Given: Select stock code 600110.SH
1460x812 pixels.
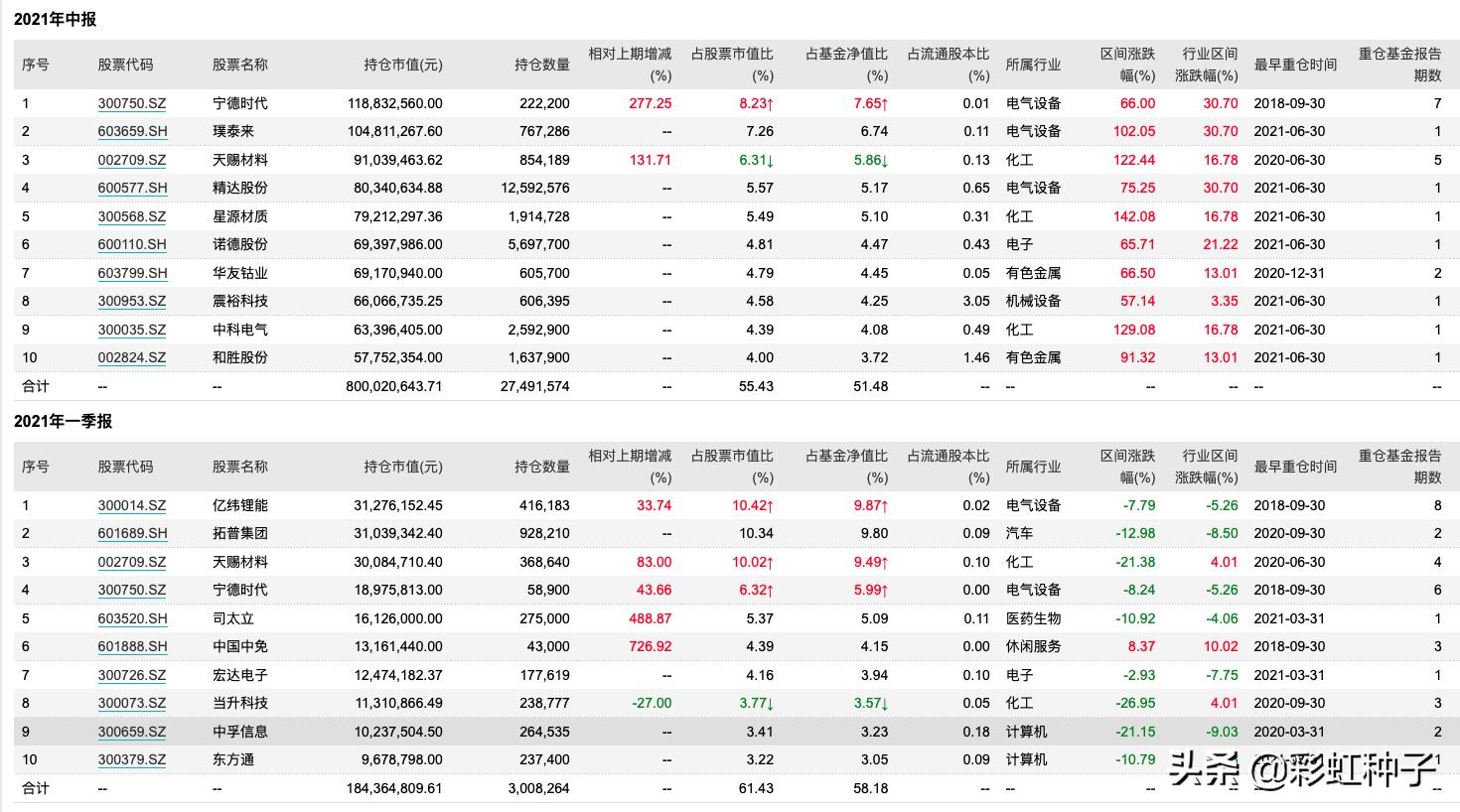Looking at the screenshot, I should [x=132, y=244].
